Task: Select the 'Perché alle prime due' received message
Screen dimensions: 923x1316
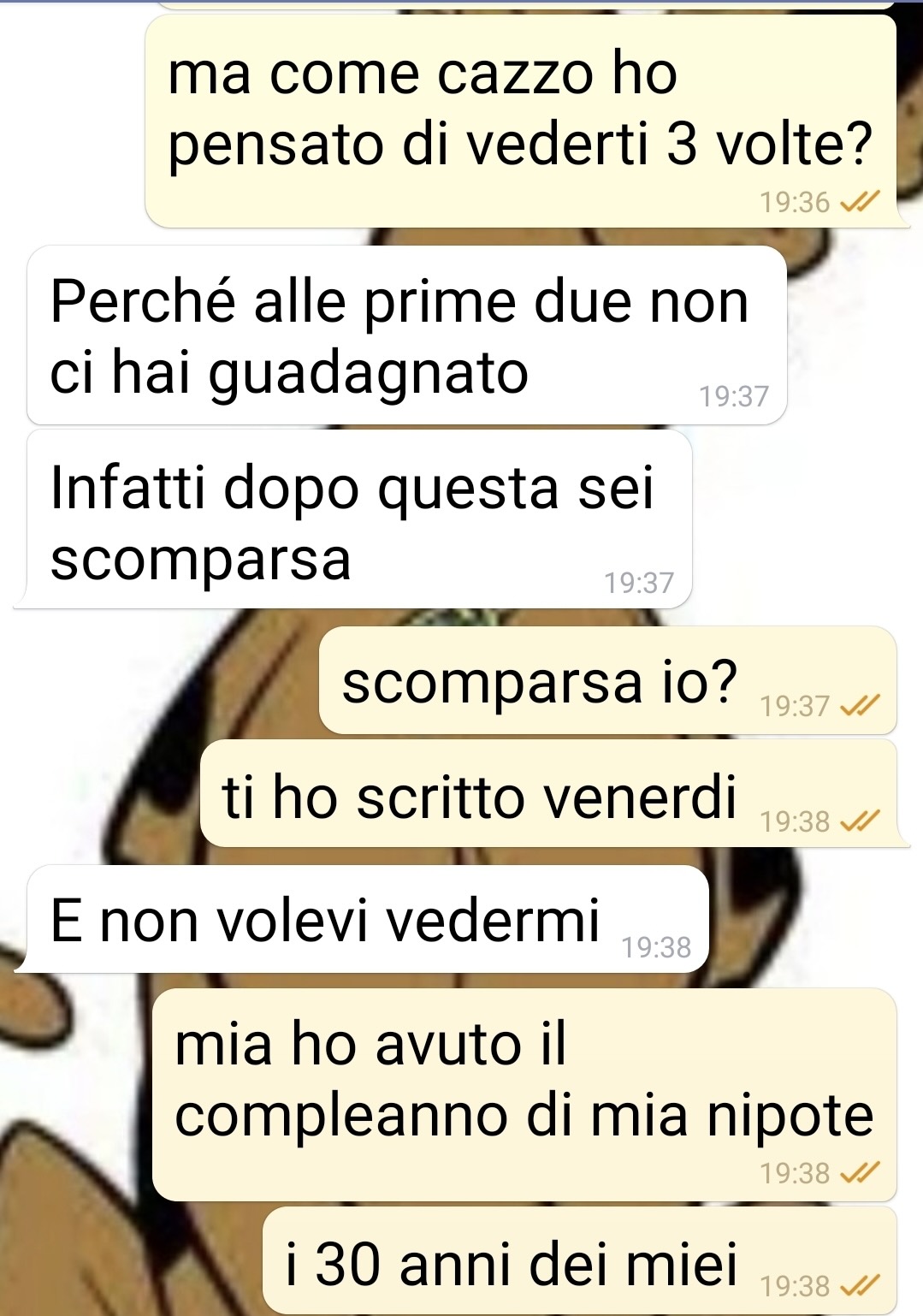Action: [x=407, y=335]
